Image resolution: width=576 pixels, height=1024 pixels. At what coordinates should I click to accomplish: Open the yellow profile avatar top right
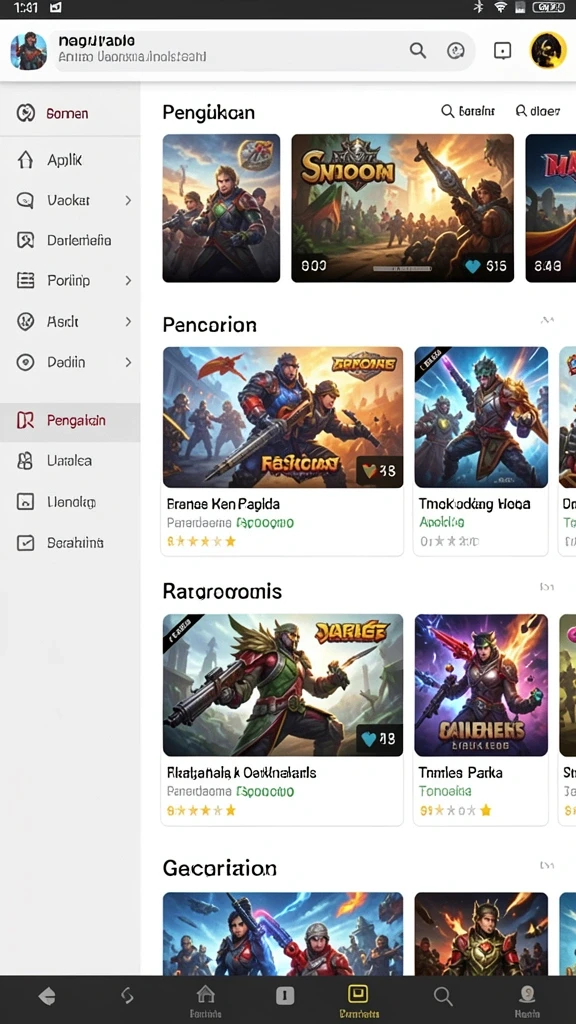coord(547,50)
